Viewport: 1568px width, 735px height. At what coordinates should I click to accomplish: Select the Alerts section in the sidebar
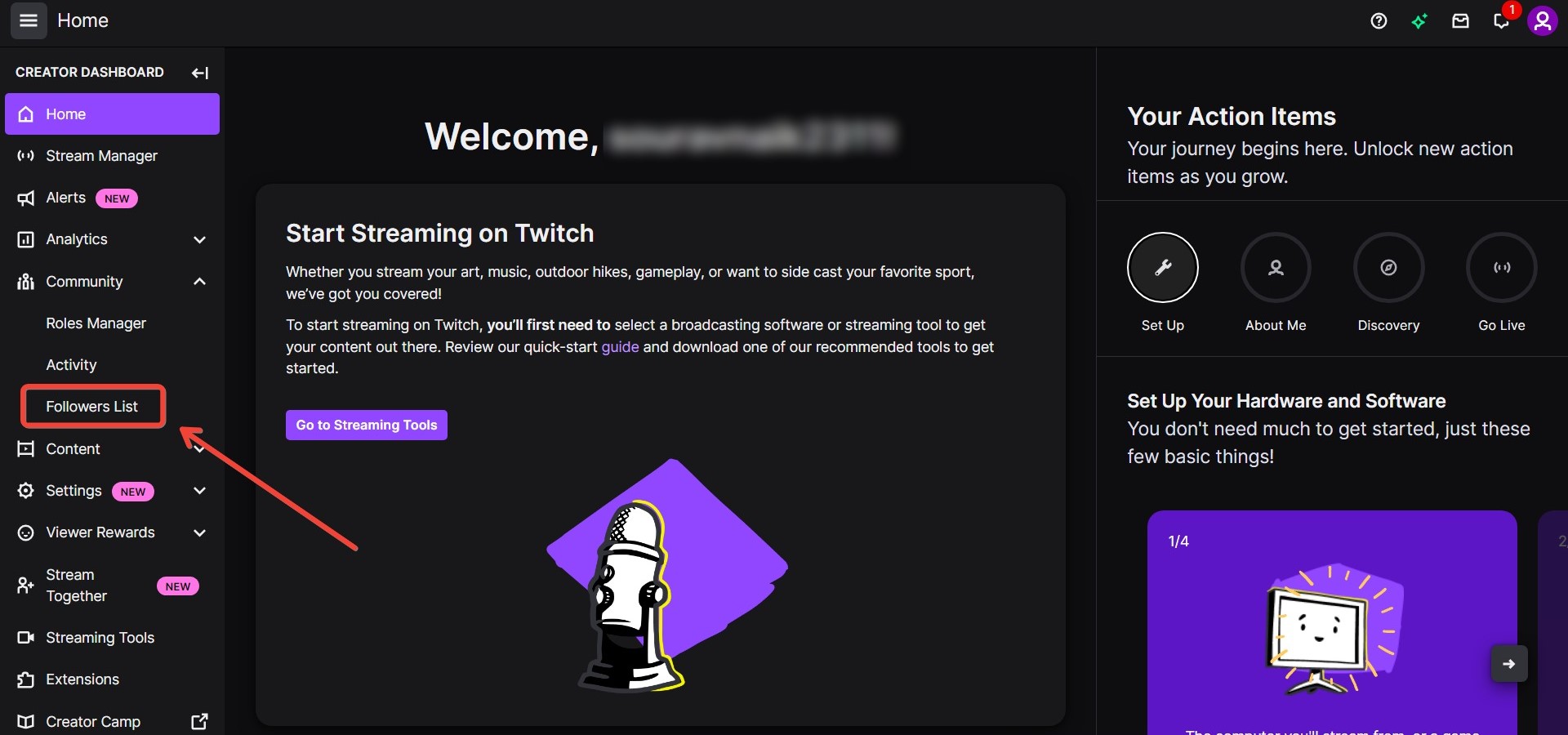[65, 198]
